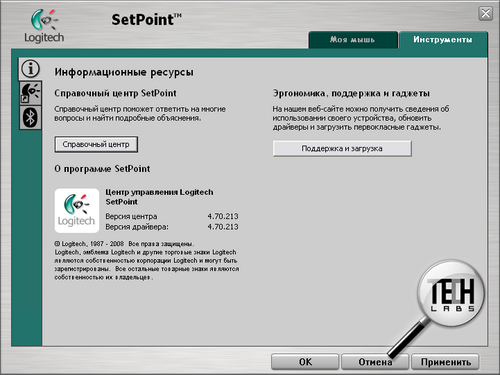Close the SetPoint window with the X
500x375 pixels.
pos(485,14)
